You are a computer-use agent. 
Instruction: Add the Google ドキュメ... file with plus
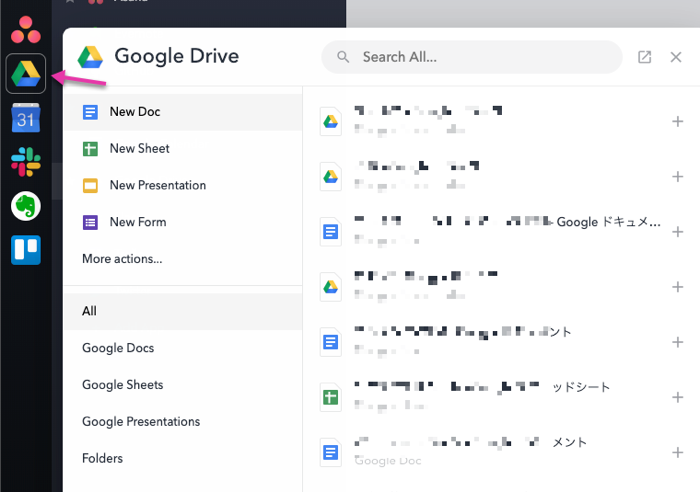677,232
